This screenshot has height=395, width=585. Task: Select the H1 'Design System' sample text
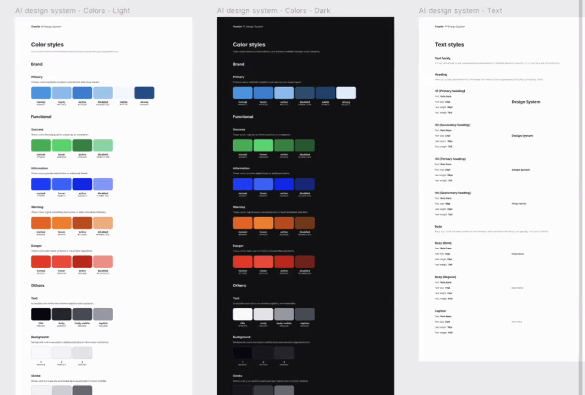(x=526, y=102)
